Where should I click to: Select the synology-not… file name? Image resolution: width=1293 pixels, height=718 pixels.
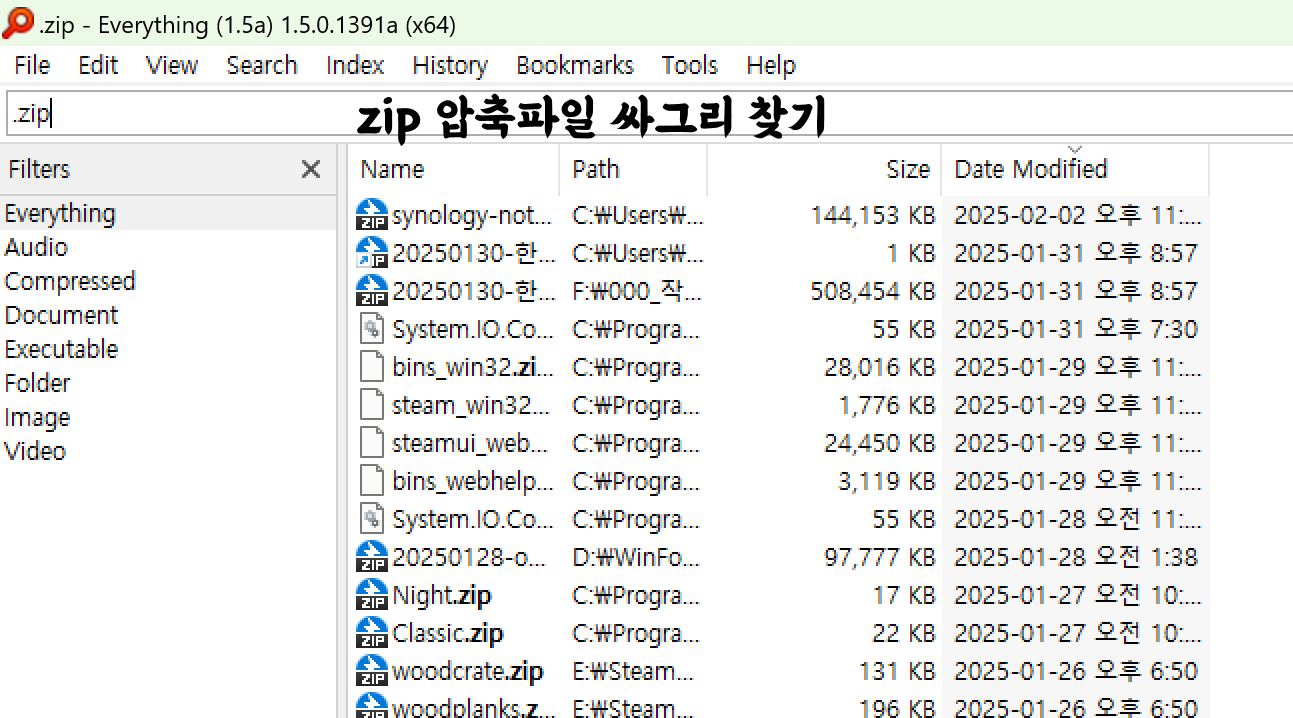(472, 215)
